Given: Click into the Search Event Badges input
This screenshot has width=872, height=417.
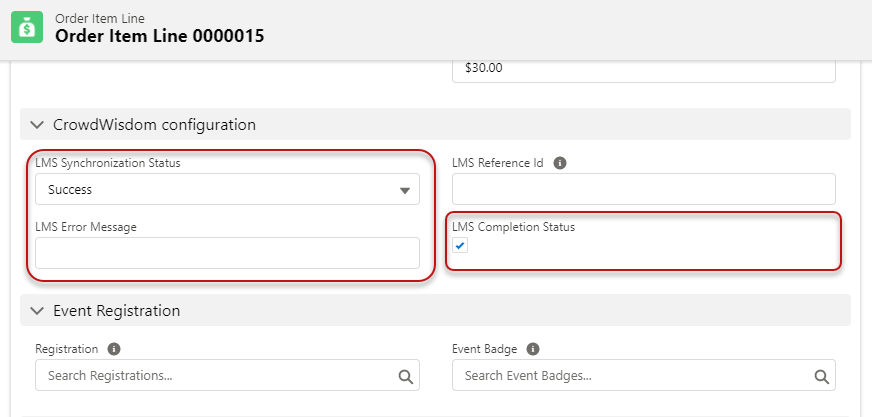Looking at the screenshot, I should [632, 376].
